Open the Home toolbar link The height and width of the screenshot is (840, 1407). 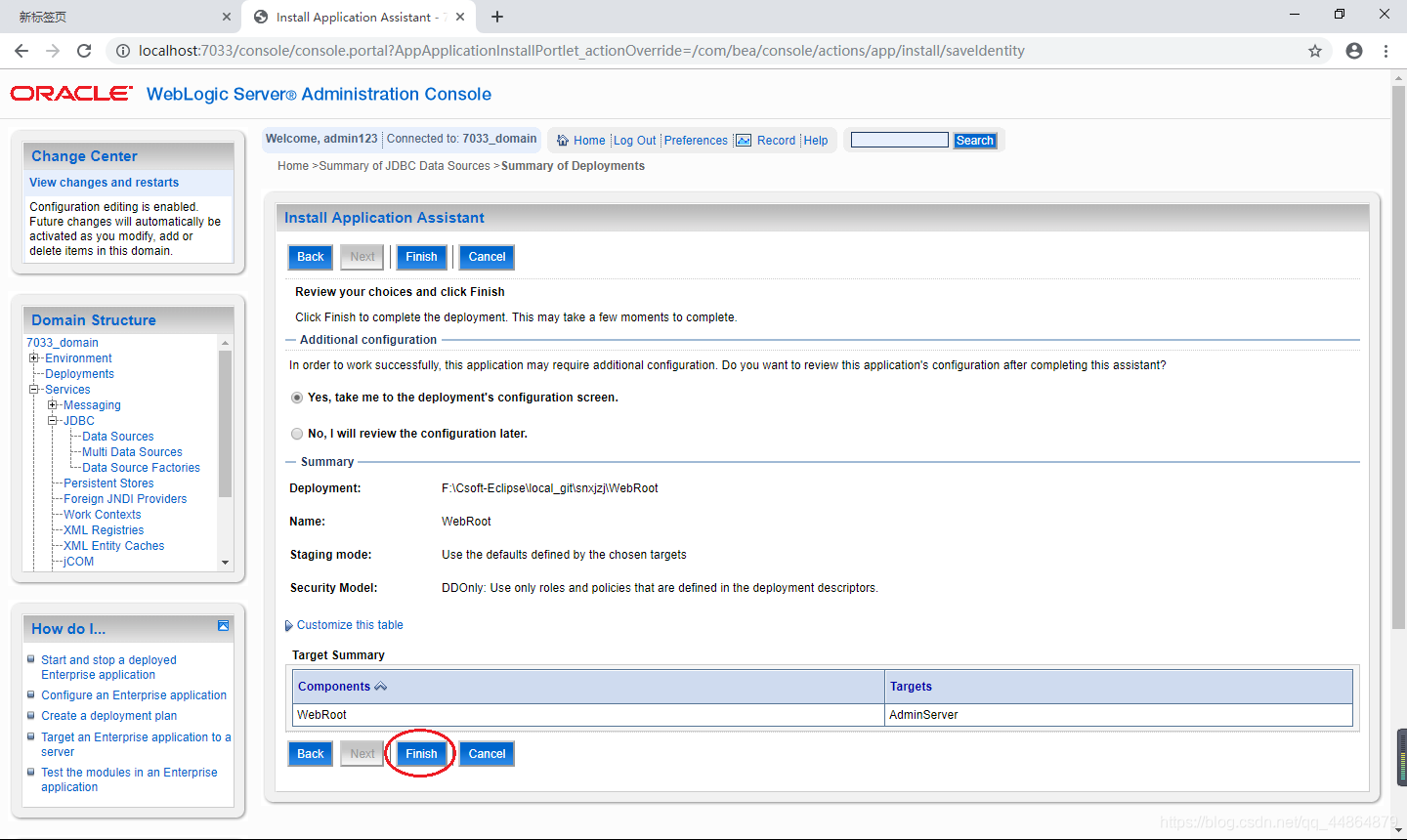[589, 141]
